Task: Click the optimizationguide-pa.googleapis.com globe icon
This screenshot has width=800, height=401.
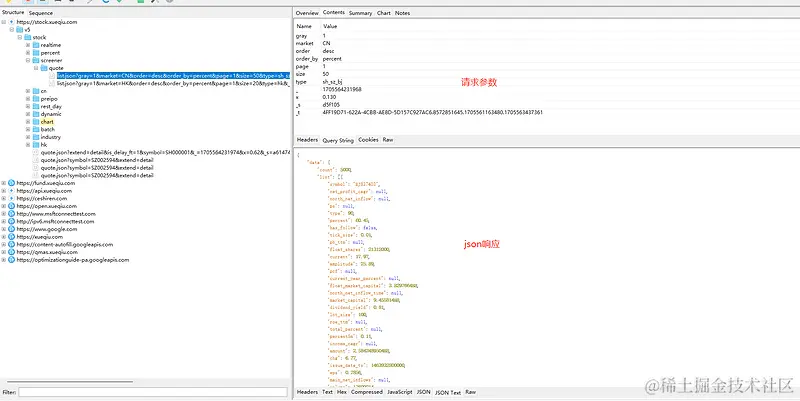Action: [12, 260]
